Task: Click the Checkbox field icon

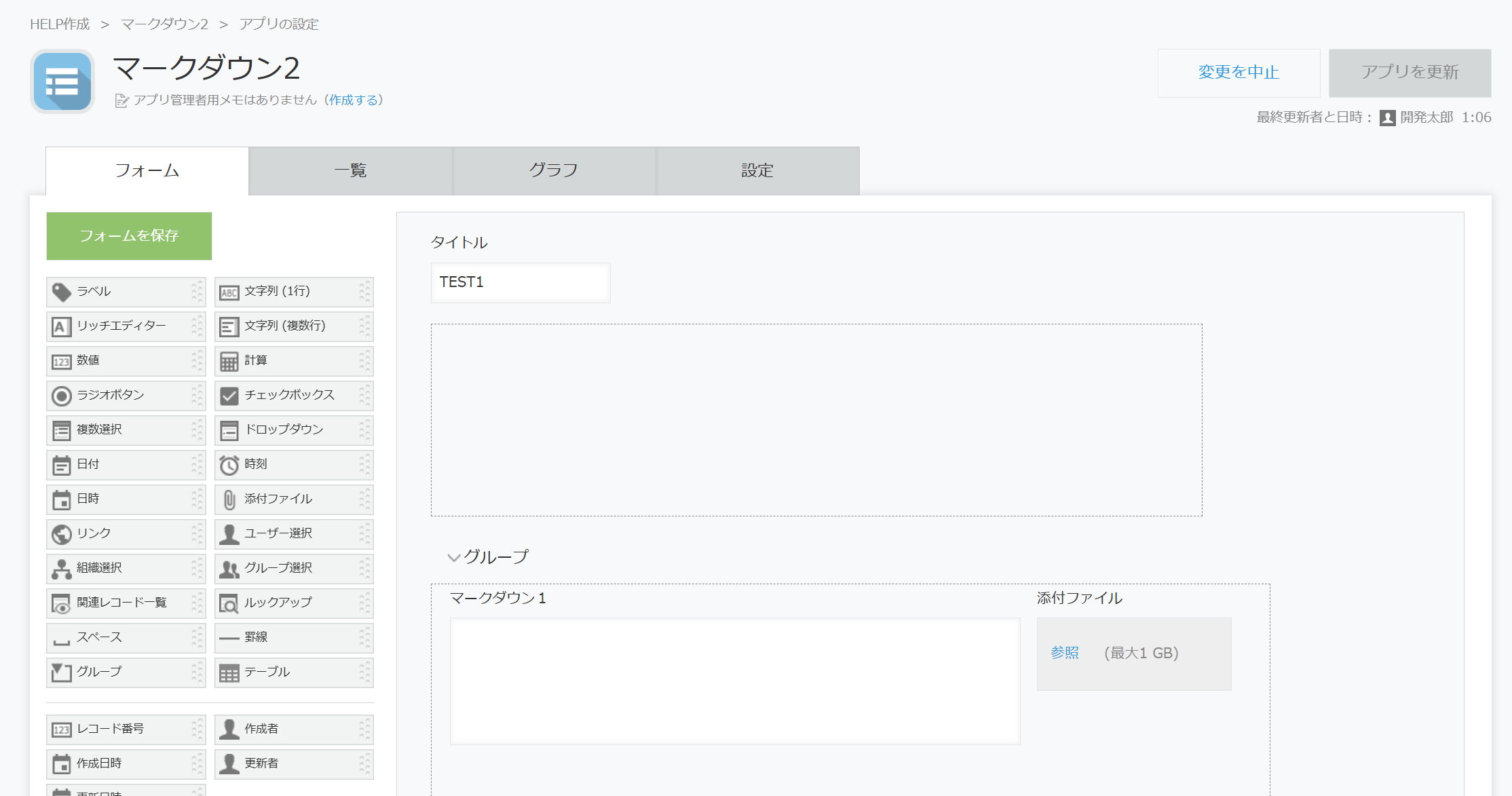Action: pyautogui.click(x=229, y=396)
